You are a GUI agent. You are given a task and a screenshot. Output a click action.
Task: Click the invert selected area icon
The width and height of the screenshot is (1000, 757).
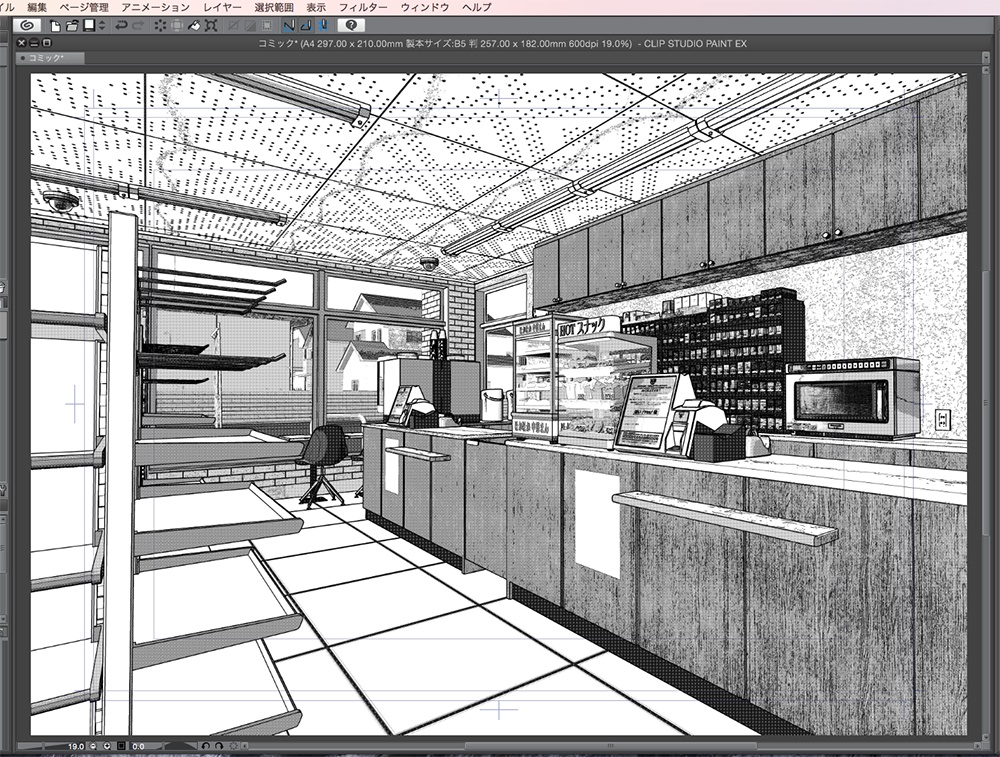coord(250,26)
